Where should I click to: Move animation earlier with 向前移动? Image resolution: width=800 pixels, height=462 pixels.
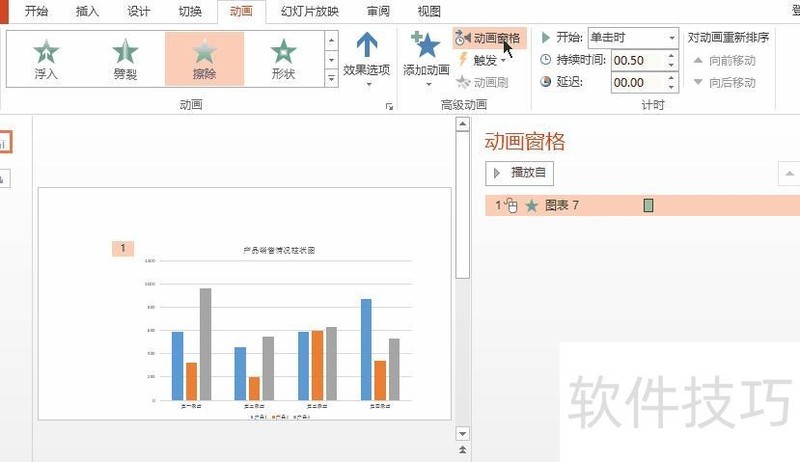click(724, 61)
